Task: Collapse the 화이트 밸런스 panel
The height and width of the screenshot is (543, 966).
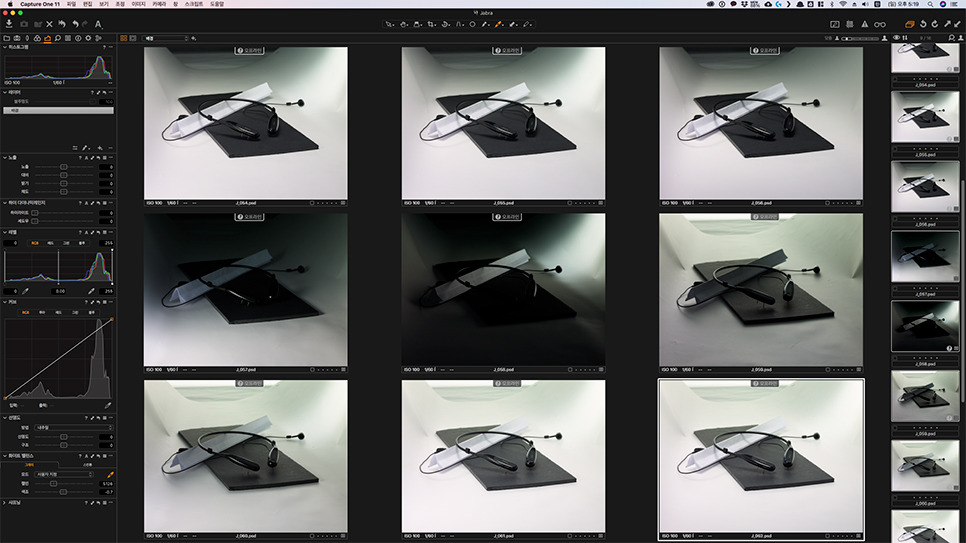Action: 4,455
